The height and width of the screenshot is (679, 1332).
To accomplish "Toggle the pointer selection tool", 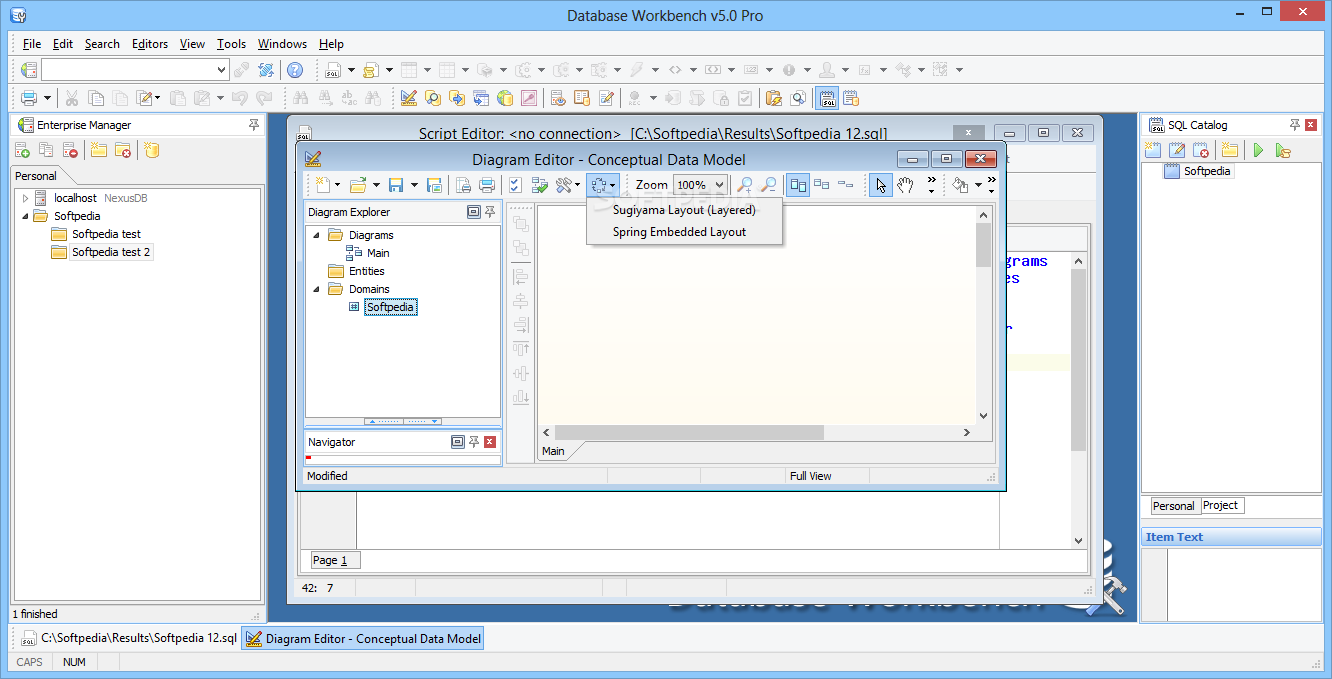I will click(880, 185).
